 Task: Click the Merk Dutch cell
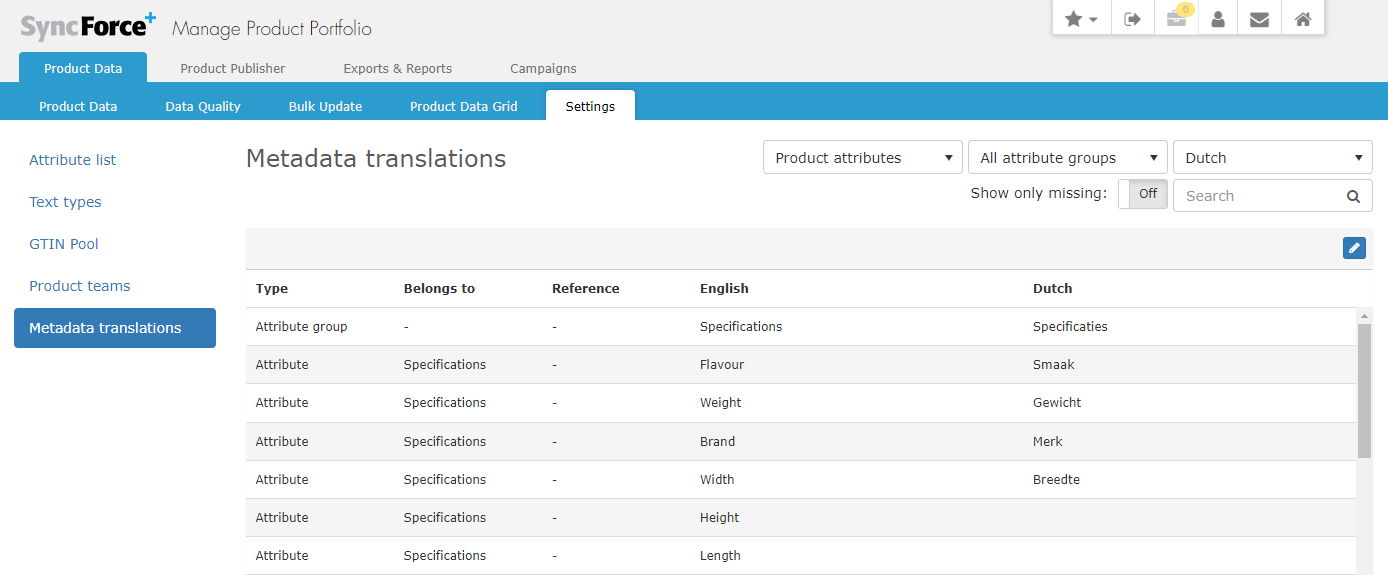[x=1048, y=441]
